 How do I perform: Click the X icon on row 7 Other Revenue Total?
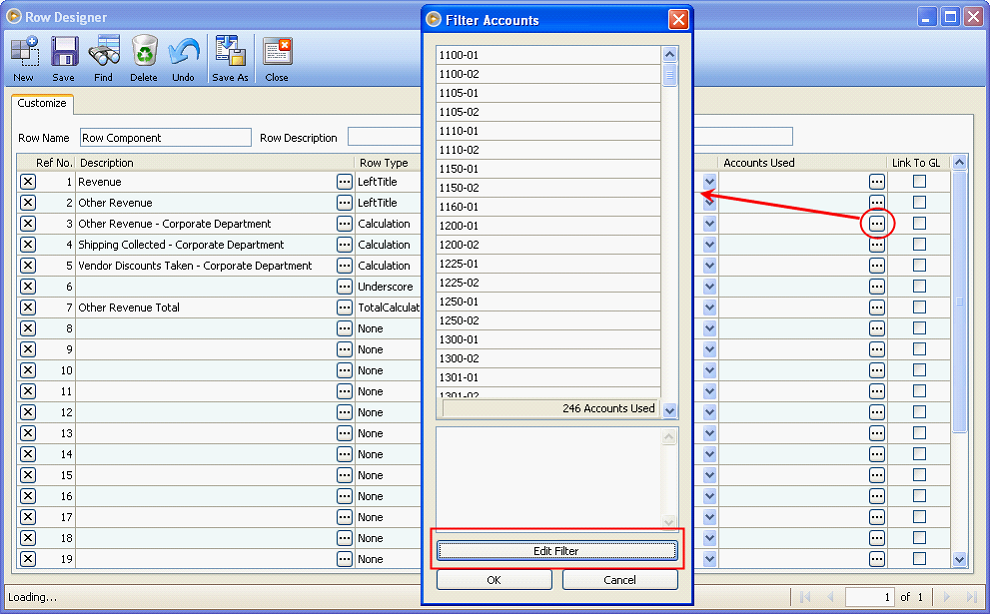(x=28, y=308)
